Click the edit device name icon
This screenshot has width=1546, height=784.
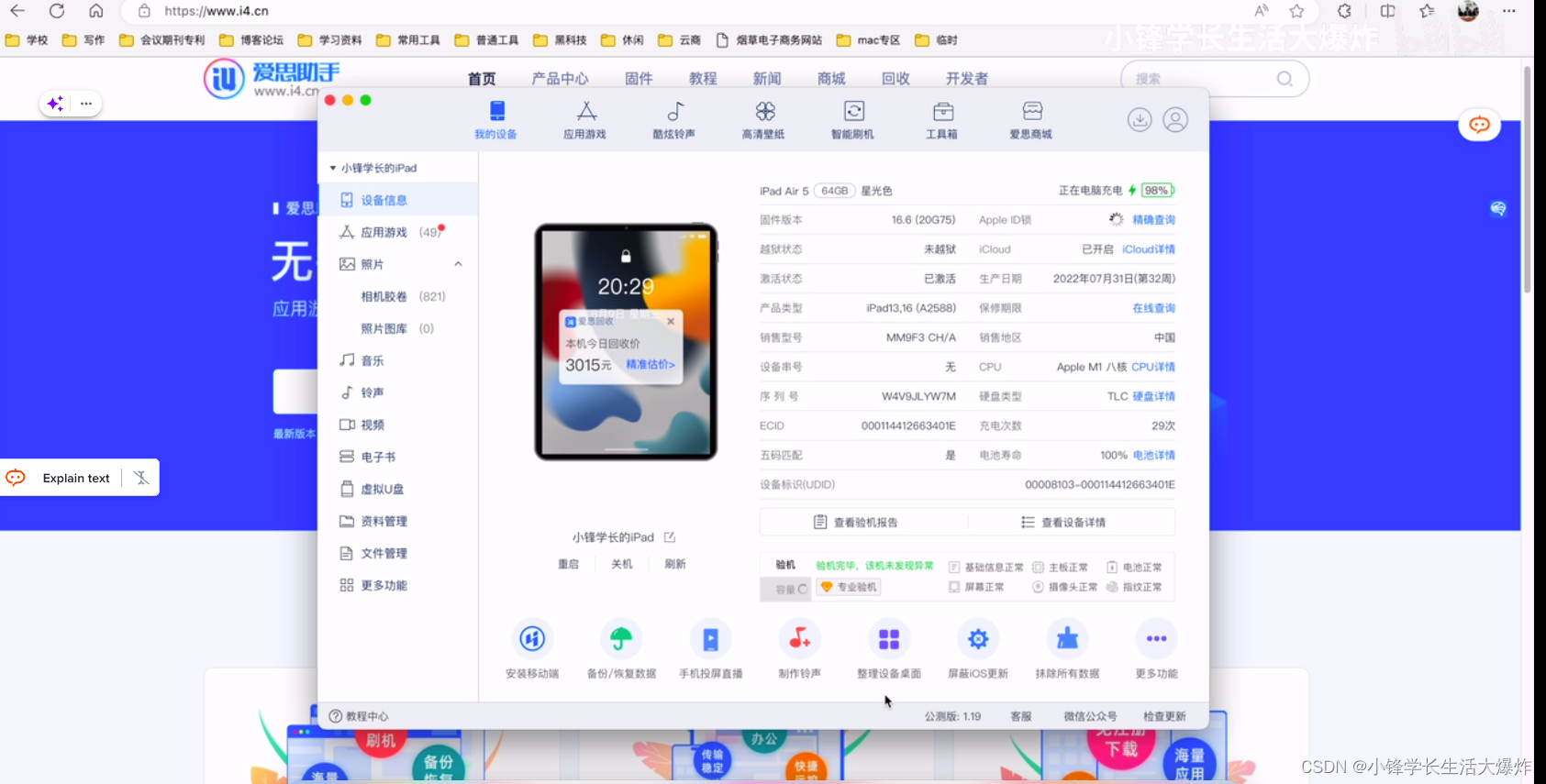tap(670, 537)
